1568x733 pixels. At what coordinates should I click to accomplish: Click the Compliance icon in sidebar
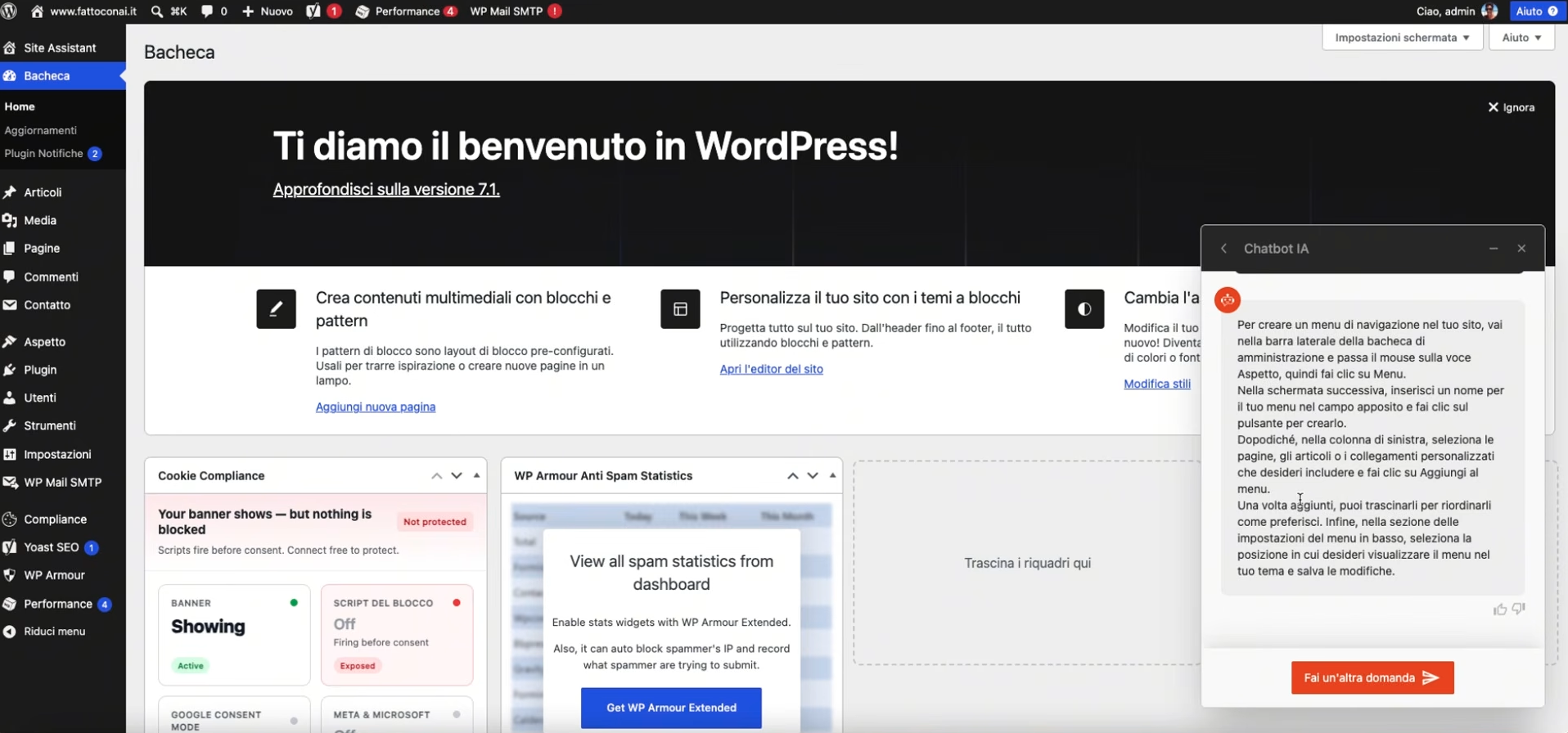(x=10, y=519)
